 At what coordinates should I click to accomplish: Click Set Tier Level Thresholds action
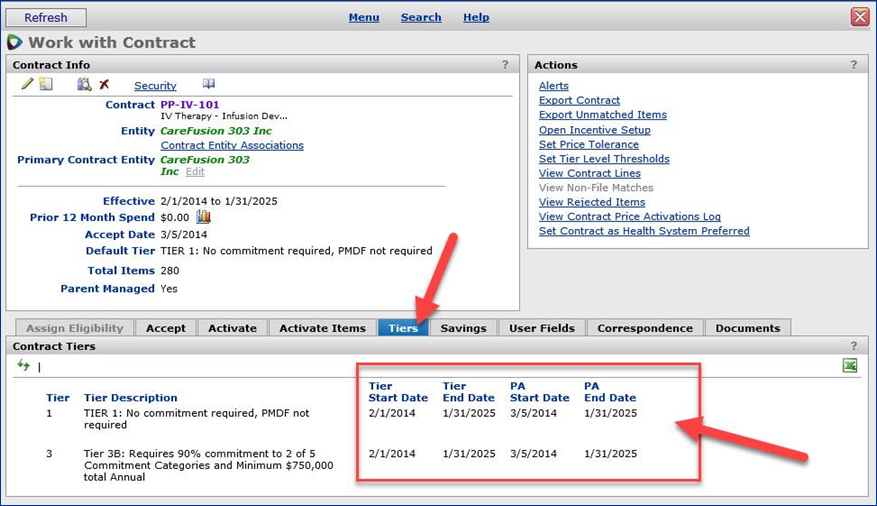[x=604, y=159]
